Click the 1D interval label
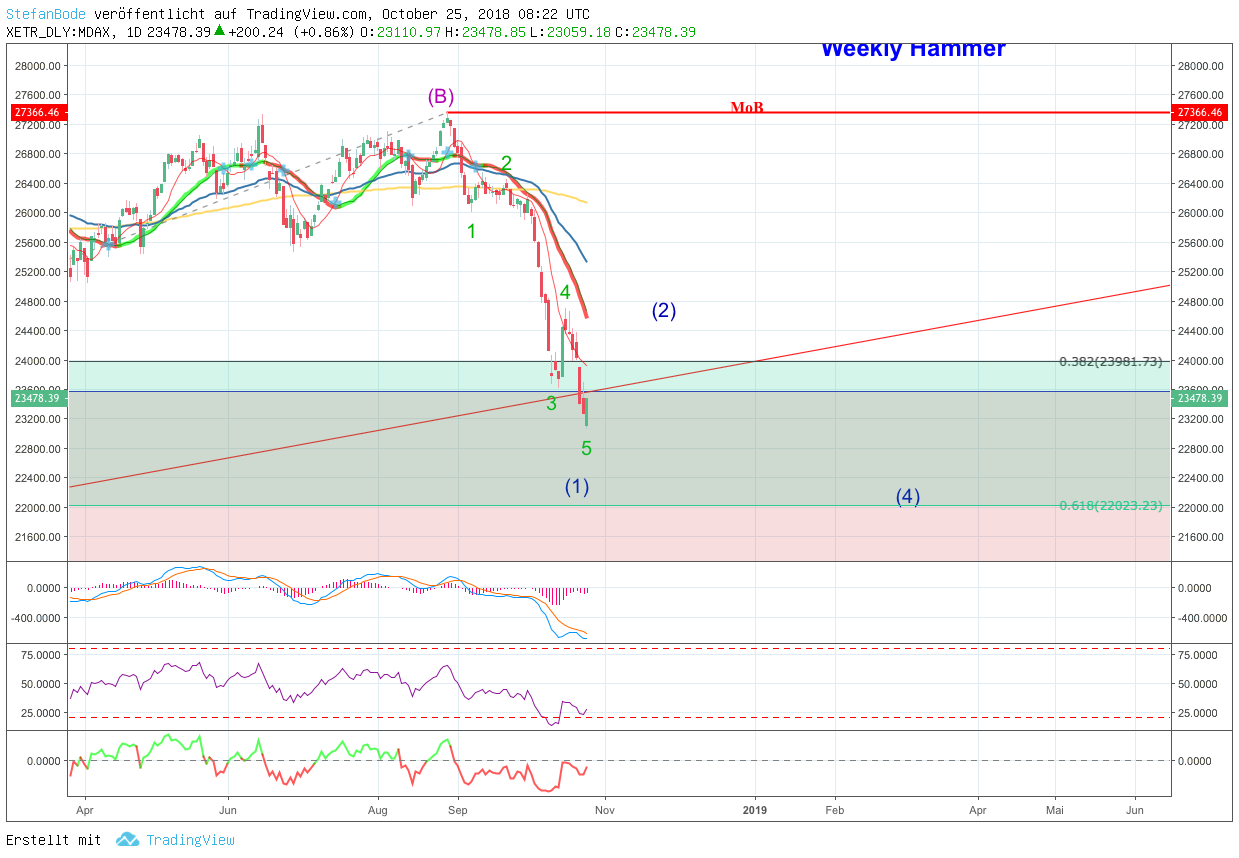The image size is (1239, 858). pos(135,32)
